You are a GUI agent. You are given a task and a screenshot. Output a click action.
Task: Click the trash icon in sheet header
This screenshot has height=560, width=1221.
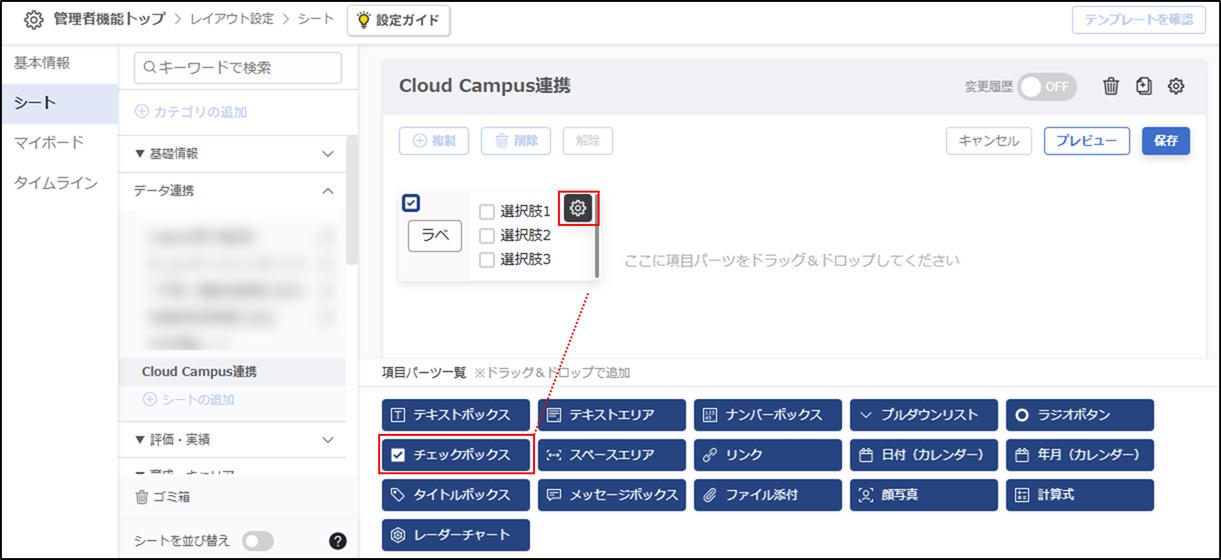(1111, 86)
